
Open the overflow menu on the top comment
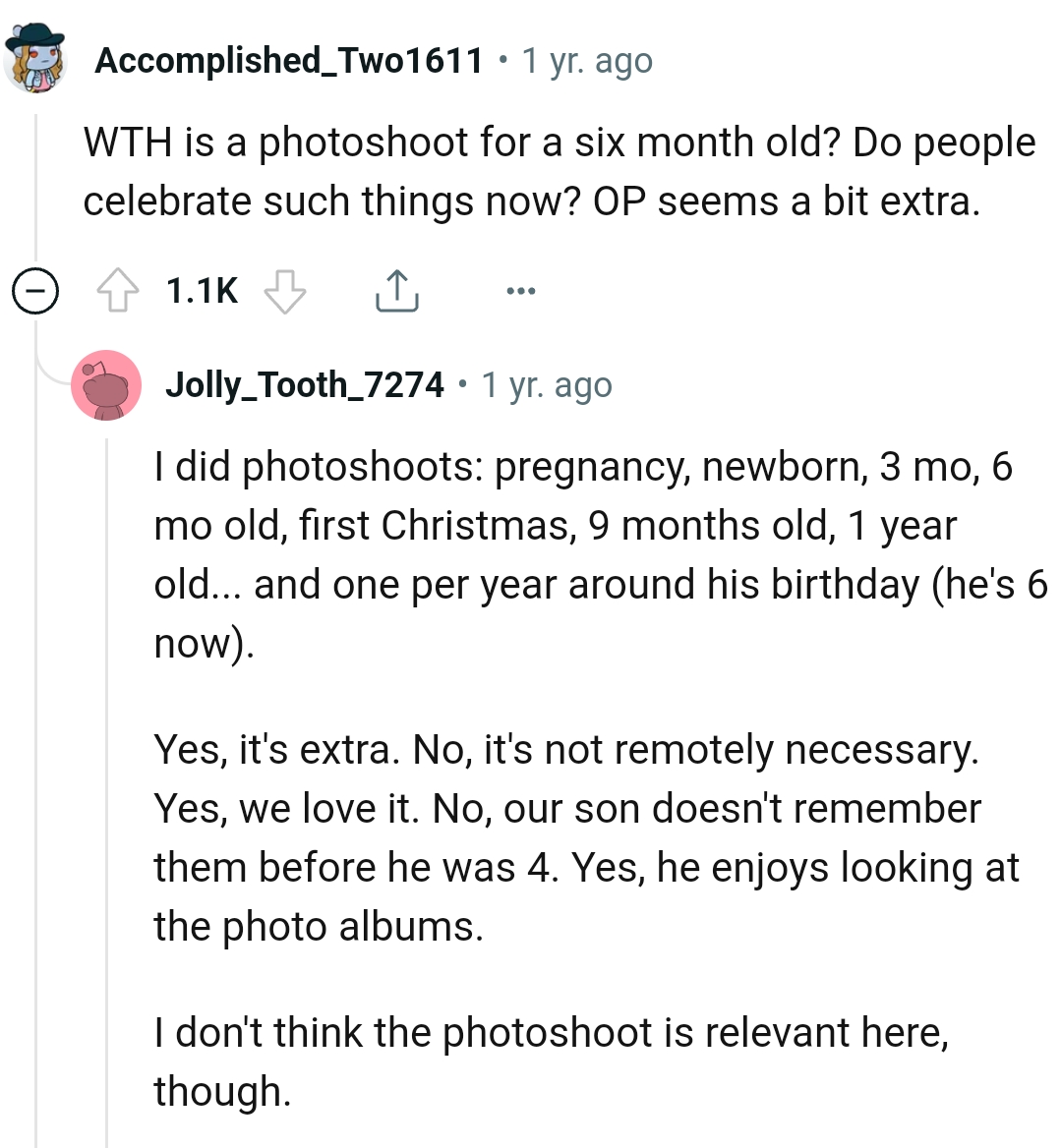[x=520, y=289]
